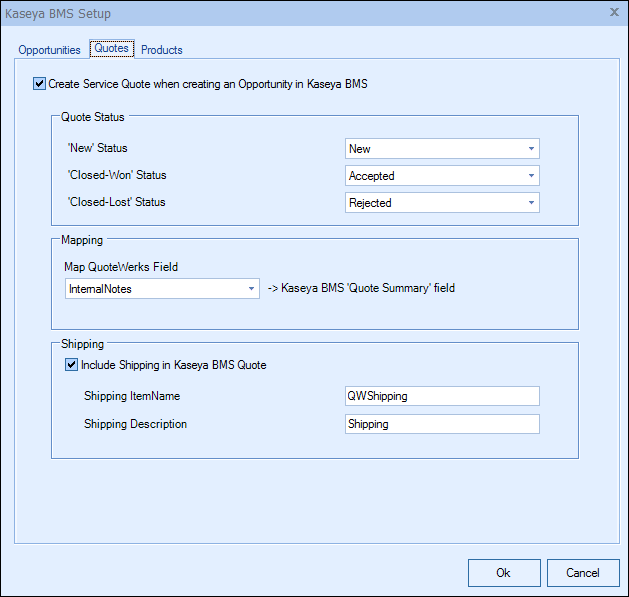This screenshot has height=597, width=629.
Task: Click the 'Mapping' group heading
Action: (83, 241)
